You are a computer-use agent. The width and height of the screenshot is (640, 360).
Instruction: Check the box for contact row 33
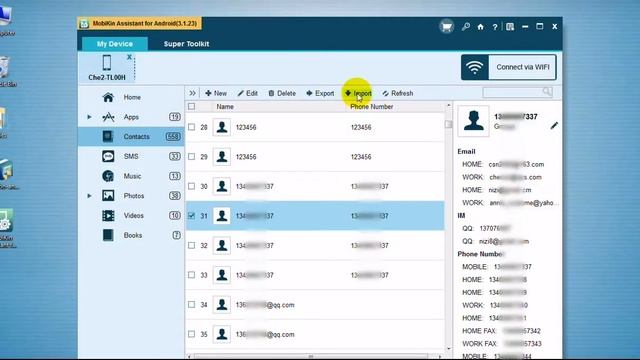[x=191, y=275]
